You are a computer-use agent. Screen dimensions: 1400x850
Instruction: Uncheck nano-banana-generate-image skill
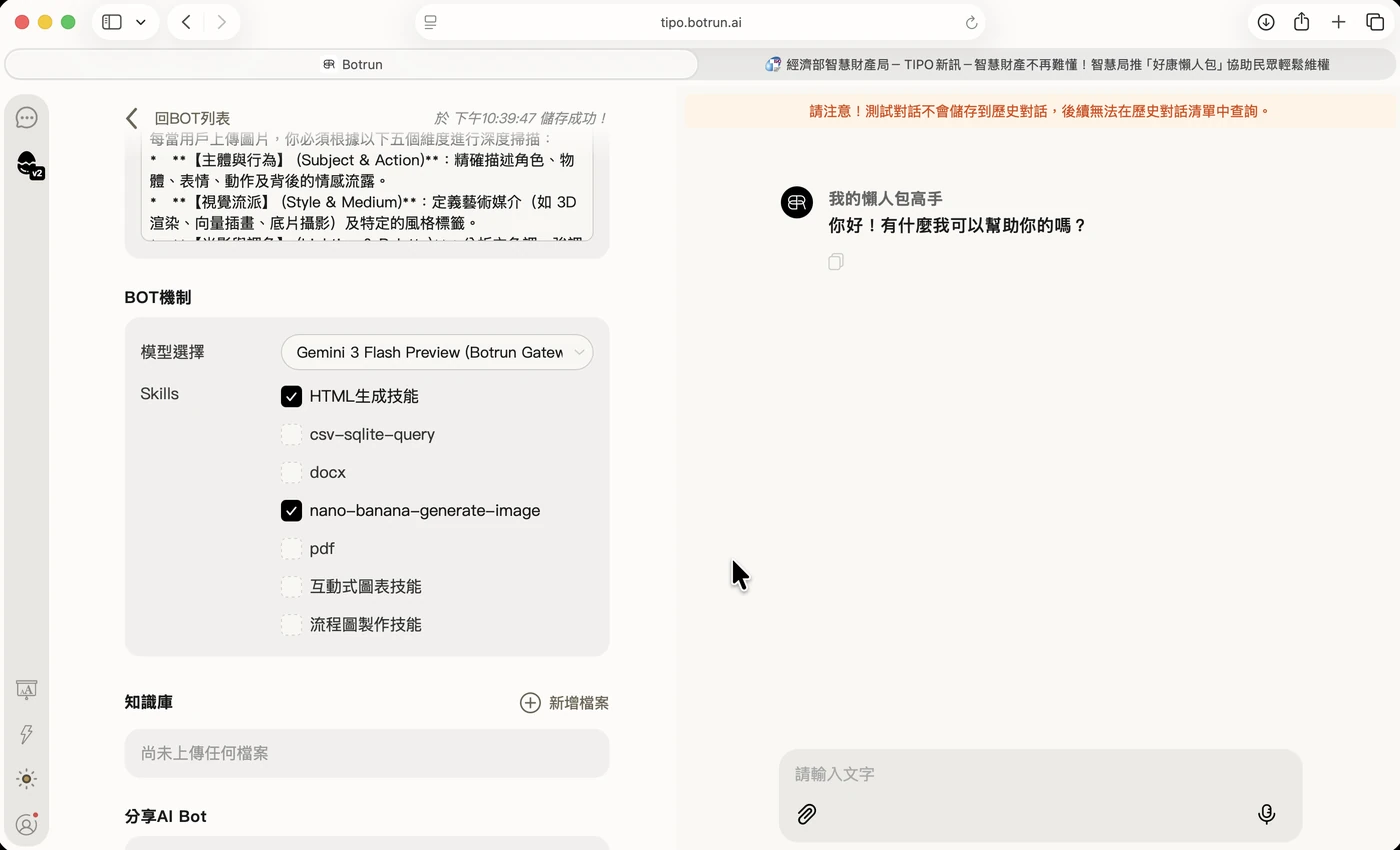(291, 511)
